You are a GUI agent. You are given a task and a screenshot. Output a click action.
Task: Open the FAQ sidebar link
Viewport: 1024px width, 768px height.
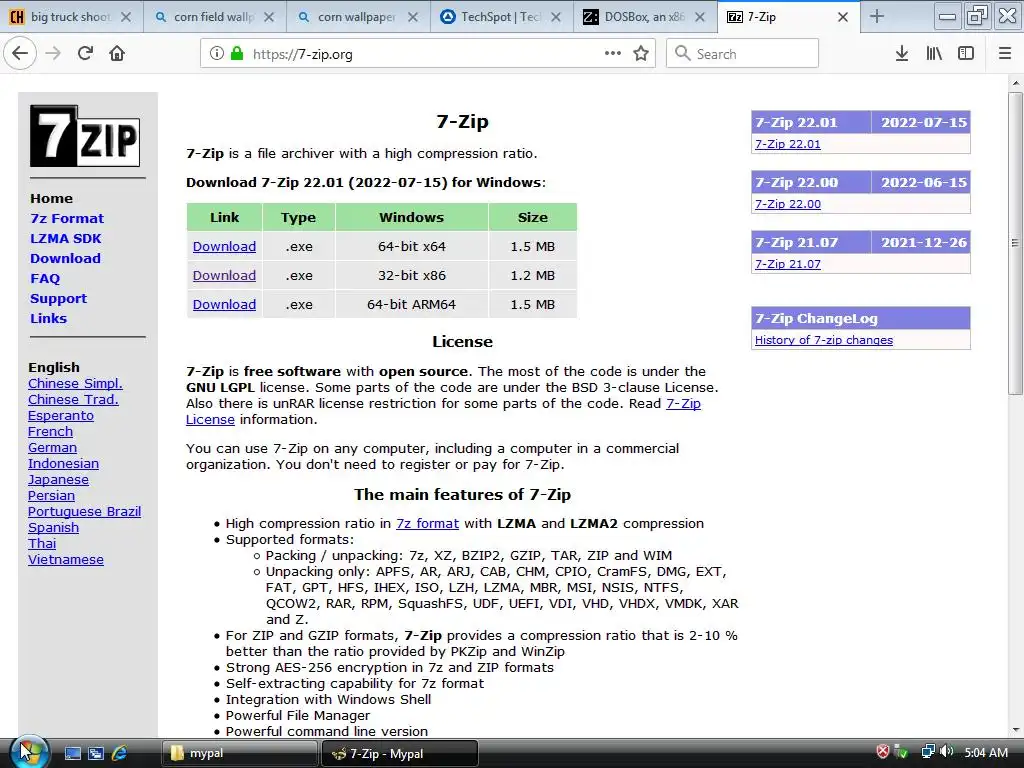[45, 278]
